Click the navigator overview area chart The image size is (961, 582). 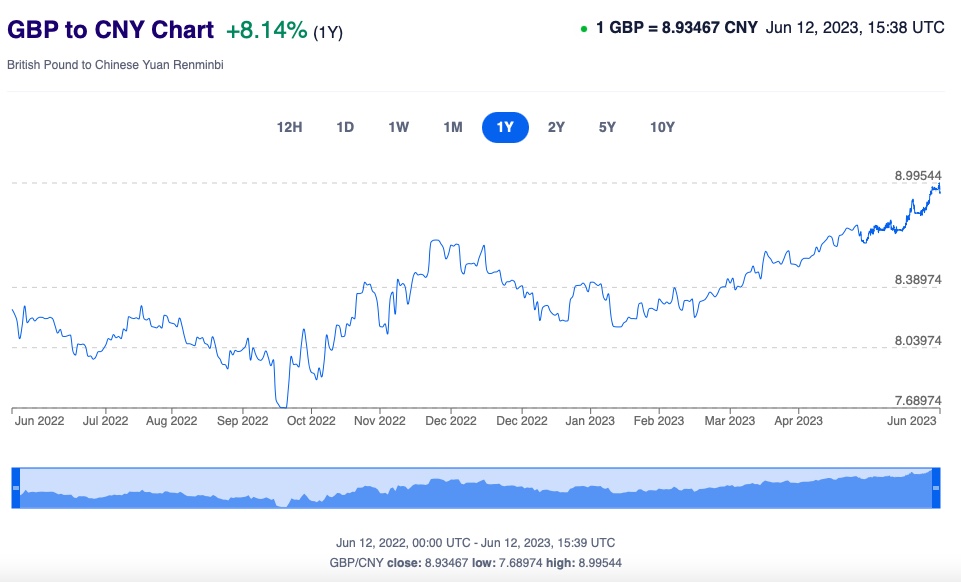pyautogui.click(x=475, y=489)
